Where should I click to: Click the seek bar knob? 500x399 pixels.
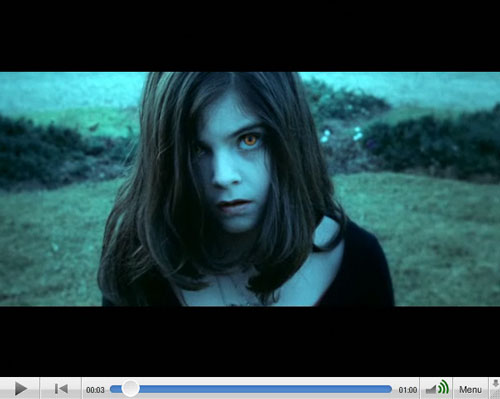130,388
